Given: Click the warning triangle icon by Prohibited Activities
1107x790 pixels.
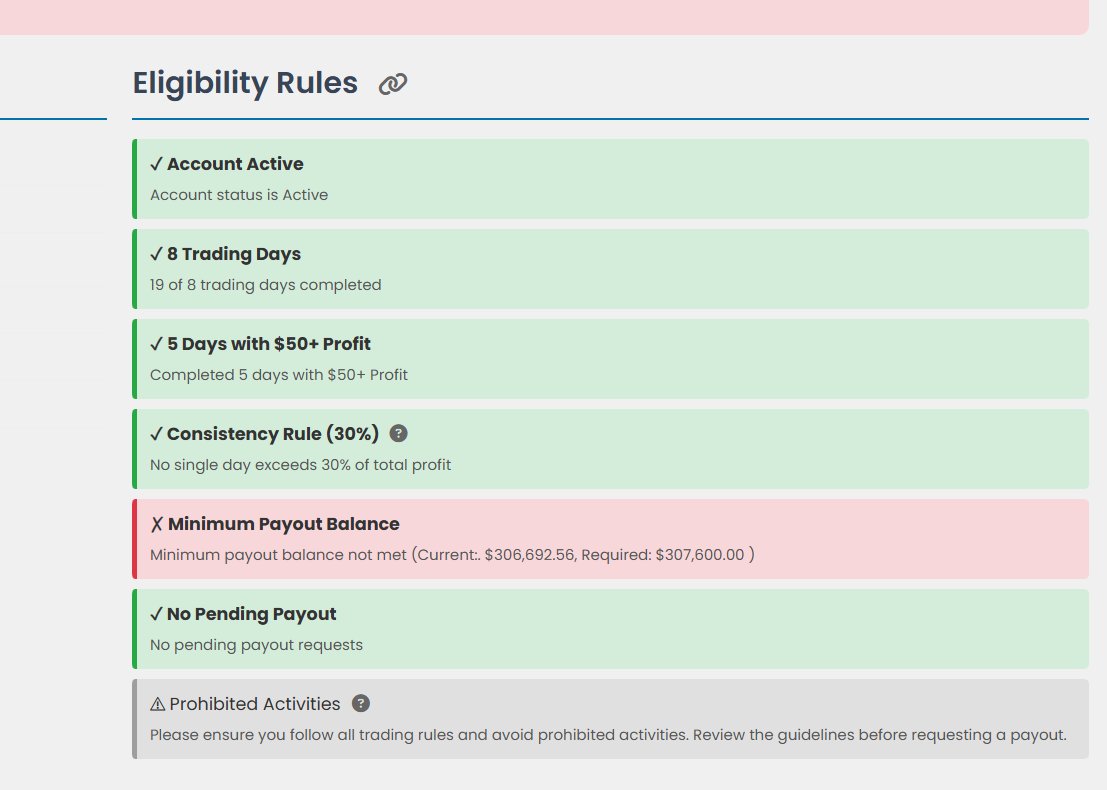Looking at the screenshot, I should (x=157, y=704).
